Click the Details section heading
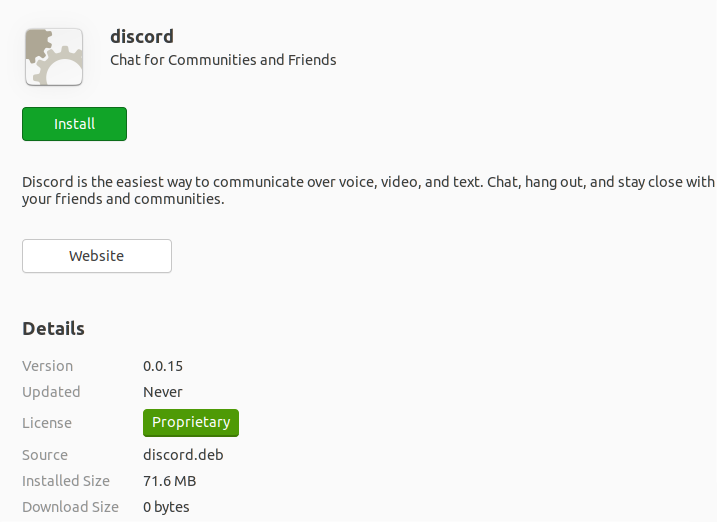 click(53, 329)
